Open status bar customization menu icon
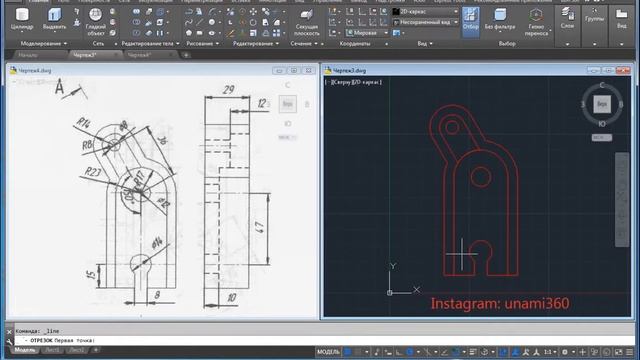The height and width of the screenshot is (360, 640). tap(629, 352)
